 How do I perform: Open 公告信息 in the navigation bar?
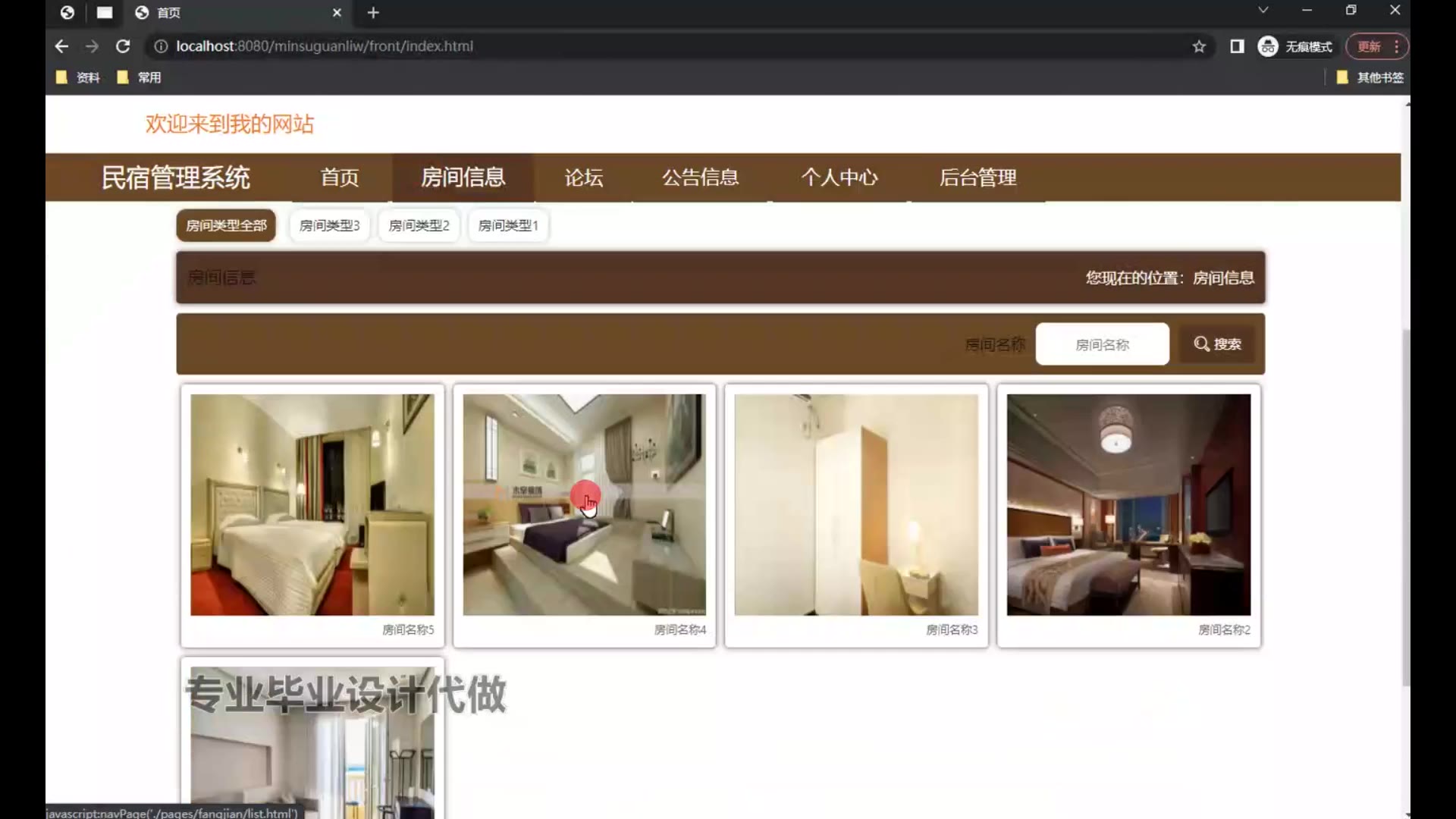point(701,177)
